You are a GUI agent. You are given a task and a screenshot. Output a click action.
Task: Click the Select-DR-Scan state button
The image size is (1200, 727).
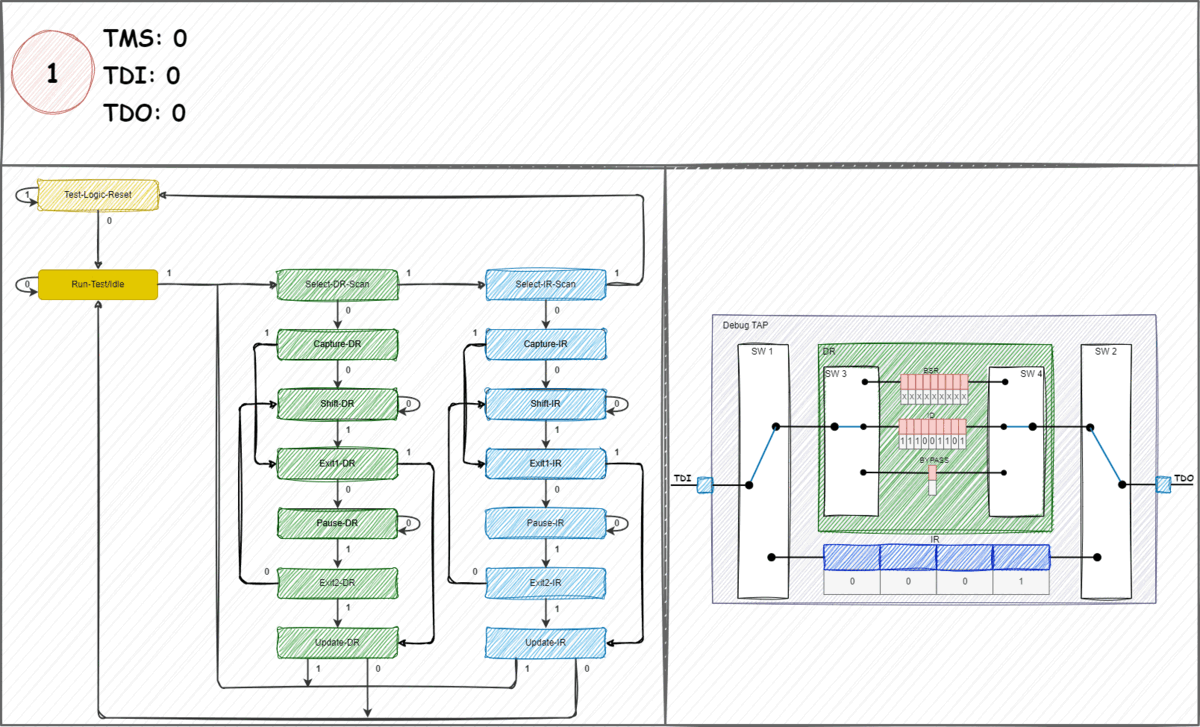coord(337,284)
